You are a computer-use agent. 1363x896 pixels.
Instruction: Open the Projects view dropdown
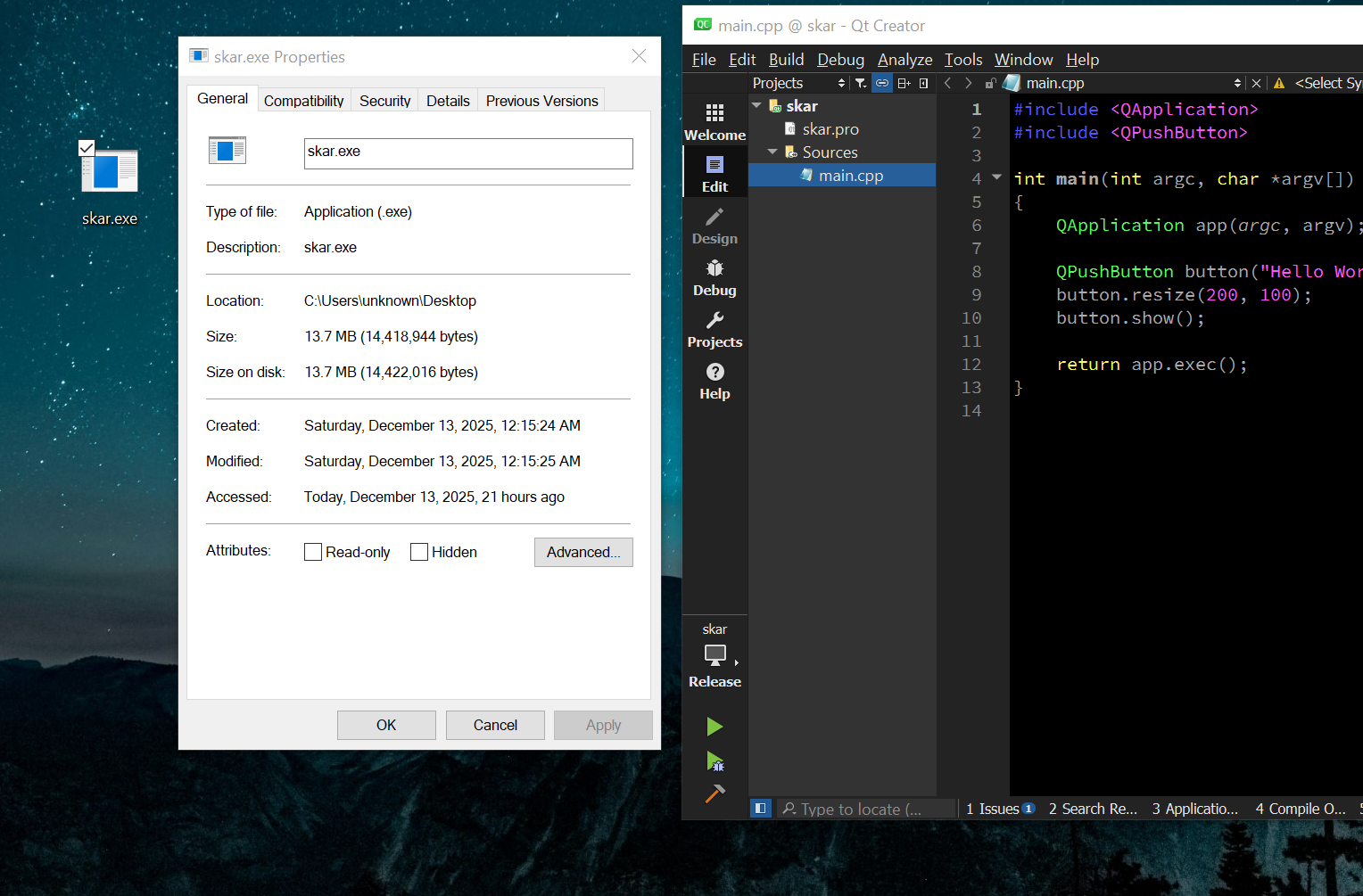tap(798, 83)
